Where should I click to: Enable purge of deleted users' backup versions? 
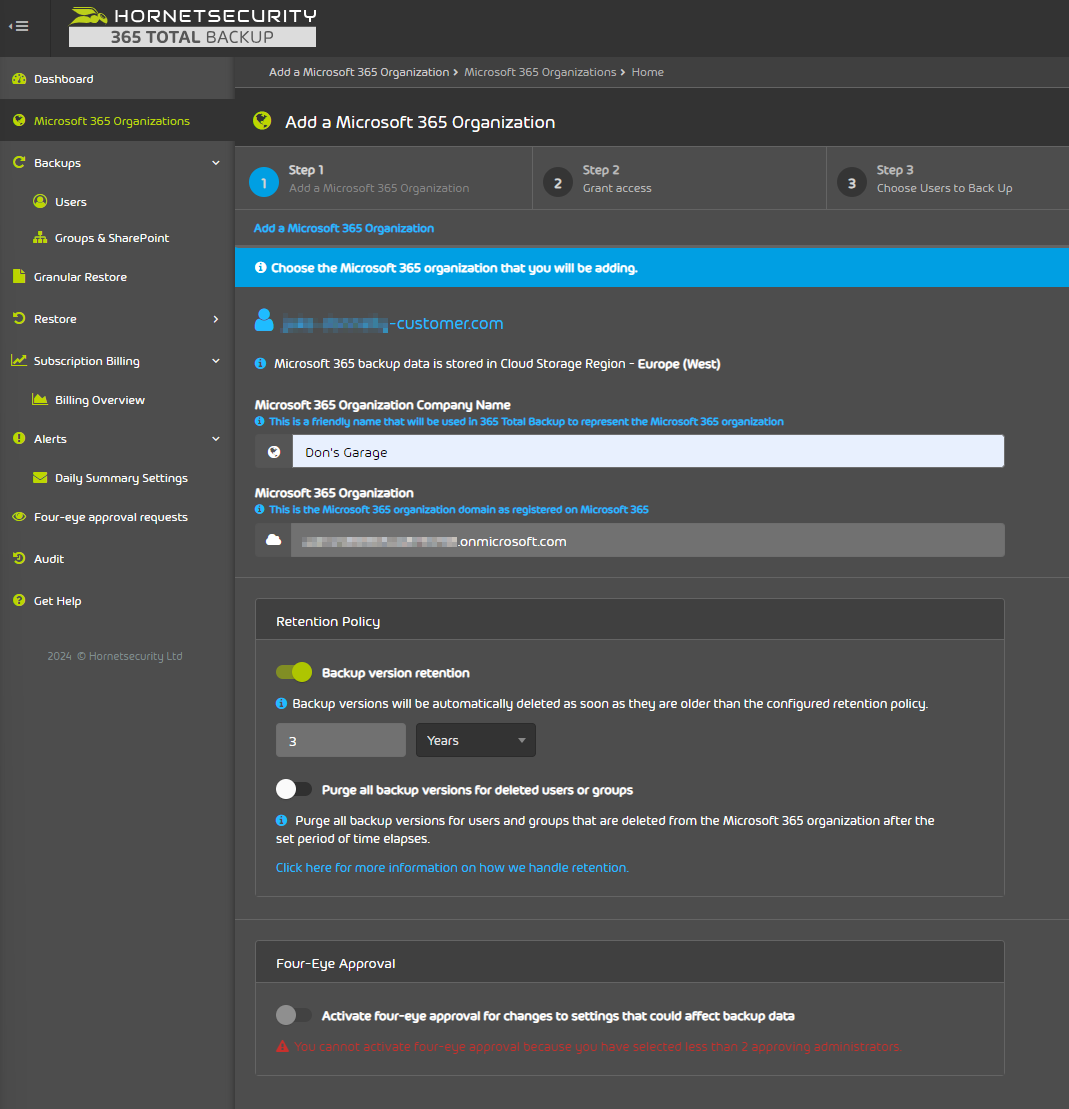point(293,789)
